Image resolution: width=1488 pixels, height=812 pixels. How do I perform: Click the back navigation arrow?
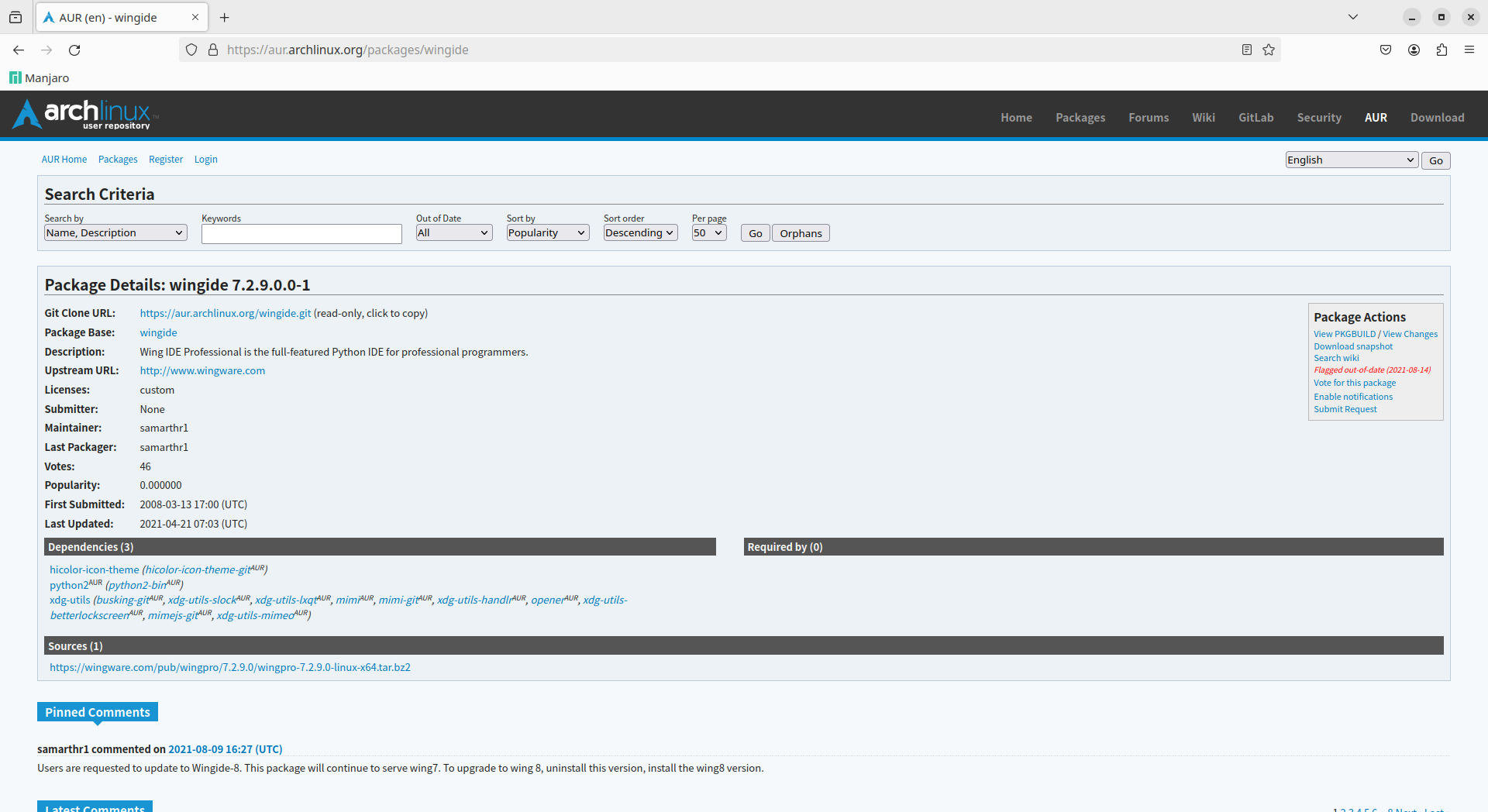click(19, 50)
